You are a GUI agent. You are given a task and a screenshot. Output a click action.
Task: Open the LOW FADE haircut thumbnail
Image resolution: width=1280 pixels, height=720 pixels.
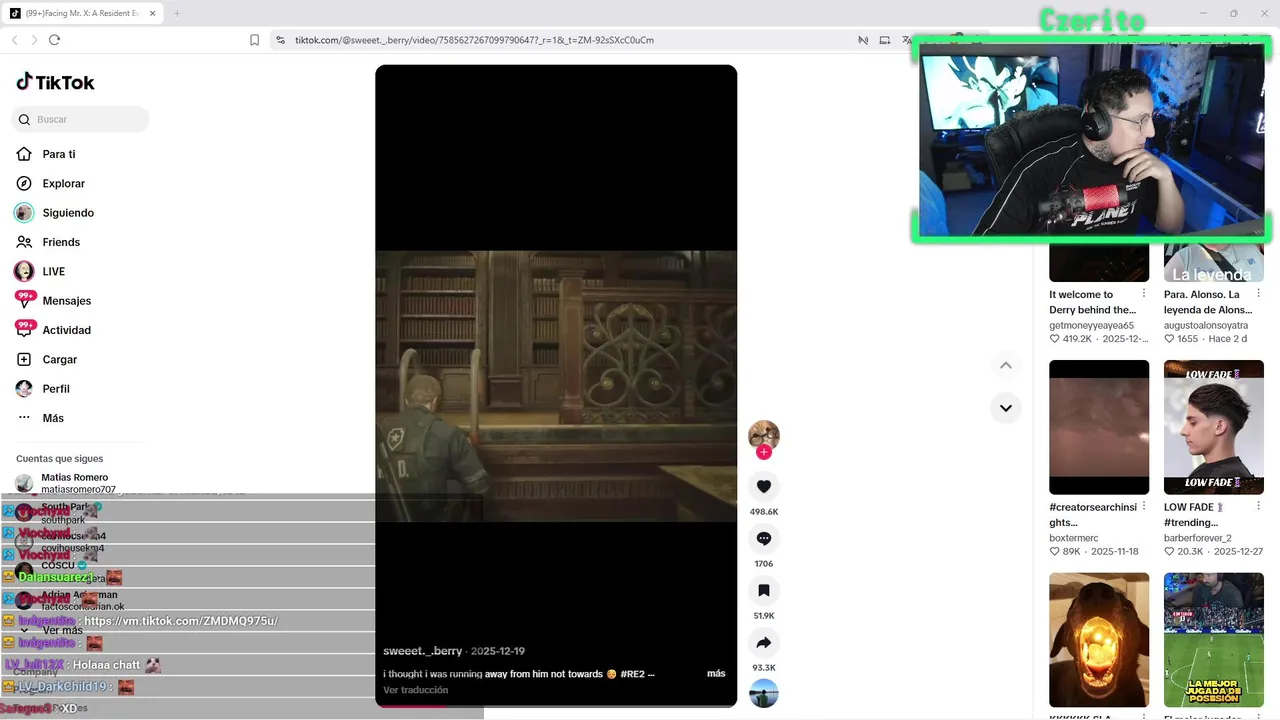coord(1214,427)
